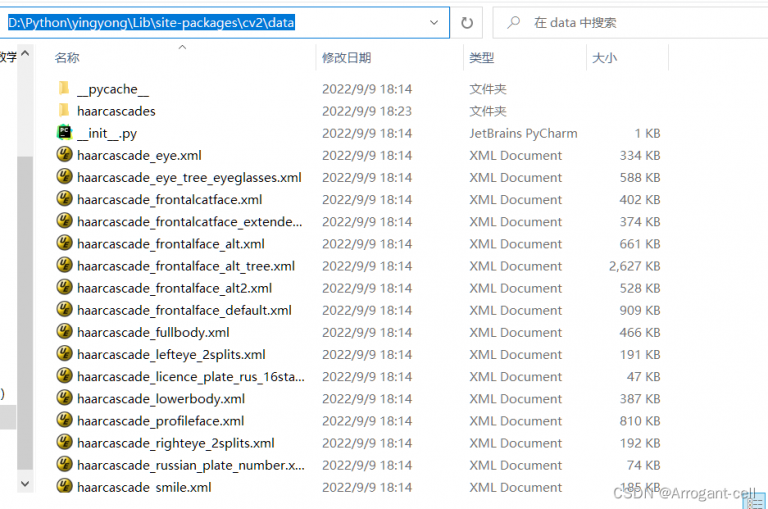Click the left navigation pane scrollbar
This screenshot has height=509, width=768.
click(x=25, y=300)
